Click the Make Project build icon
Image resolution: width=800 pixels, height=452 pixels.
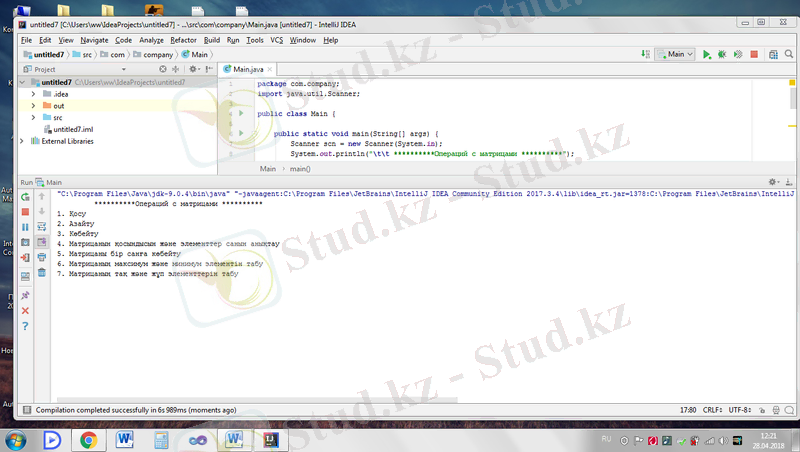[645, 54]
